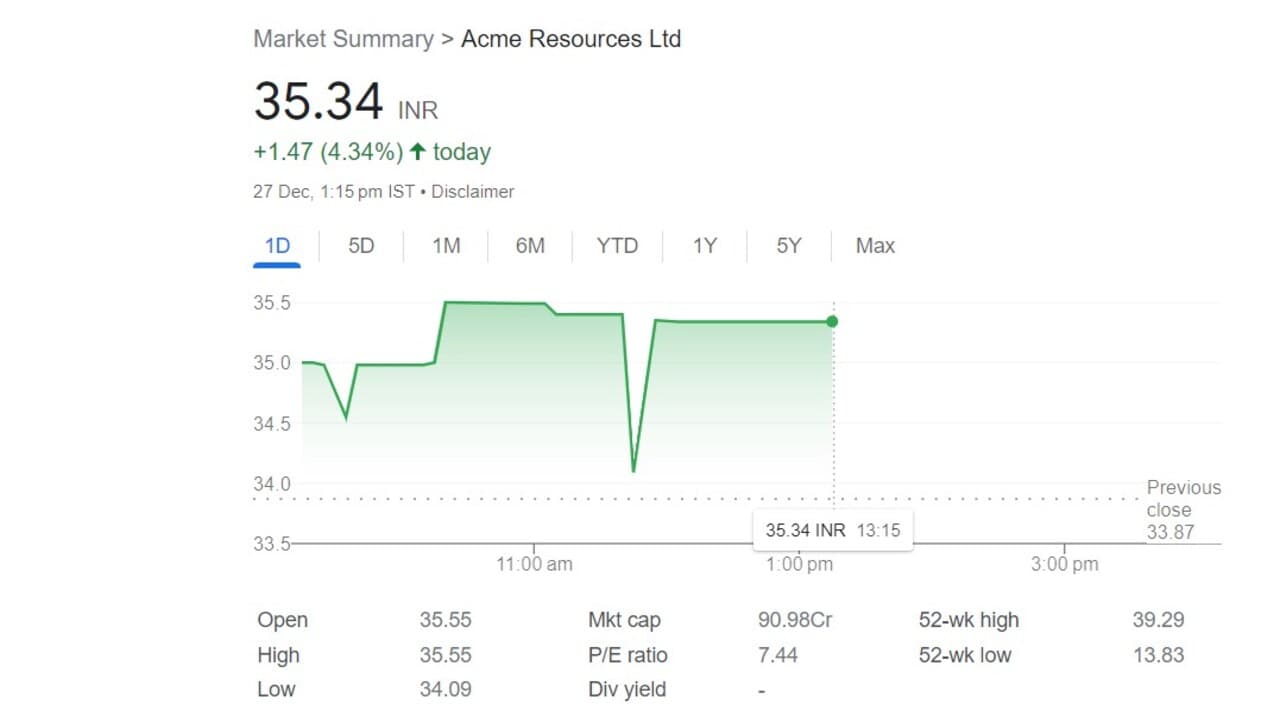Switch to the 5D chart tab
1280x720 pixels.
point(361,246)
